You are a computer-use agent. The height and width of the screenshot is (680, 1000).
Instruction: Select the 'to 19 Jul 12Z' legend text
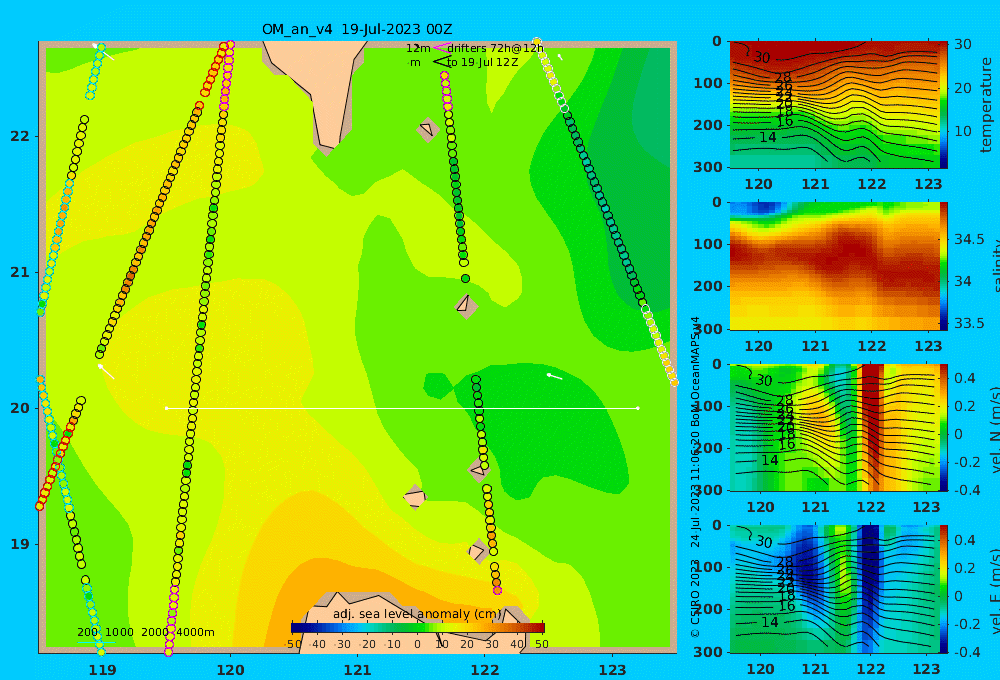(x=482, y=63)
